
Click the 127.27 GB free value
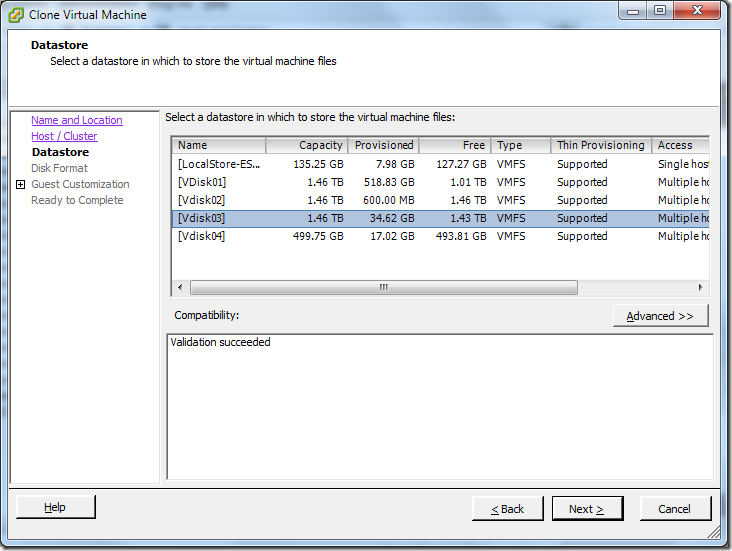[461, 164]
